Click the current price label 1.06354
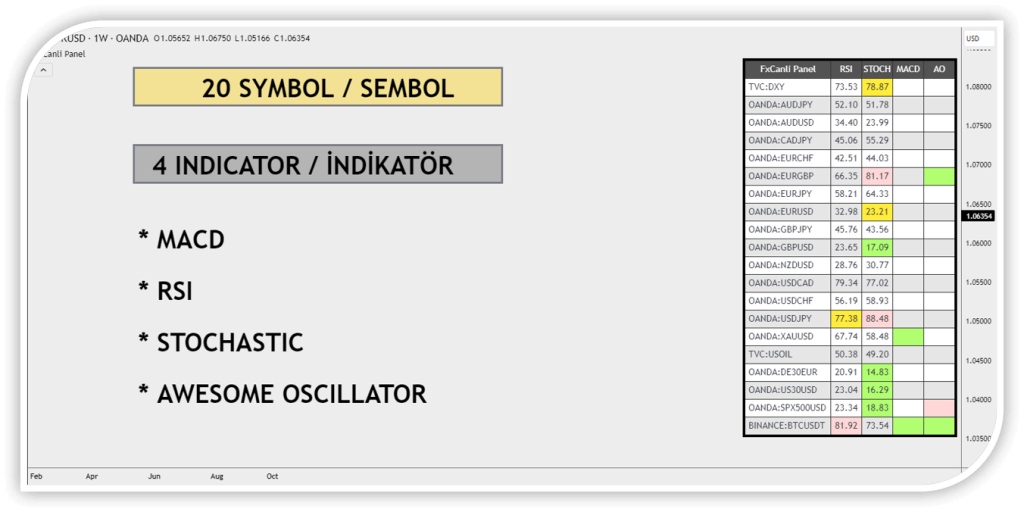This screenshot has height=512, width=1024. [978, 216]
